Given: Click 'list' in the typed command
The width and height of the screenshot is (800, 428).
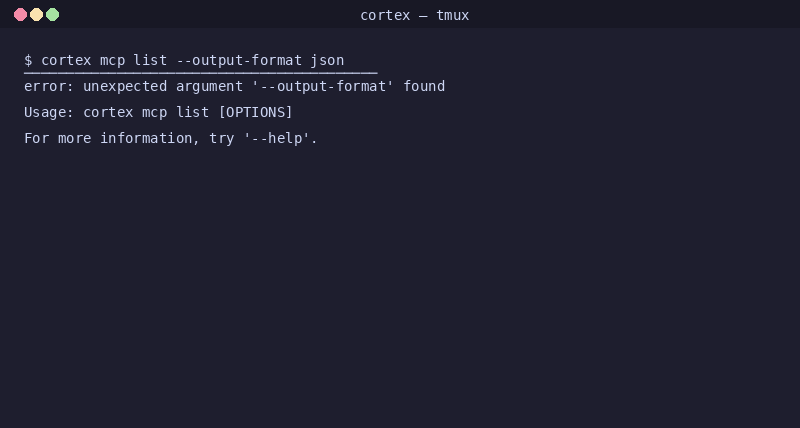Looking at the screenshot, I should pyautogui.click(x=150, y=60).
